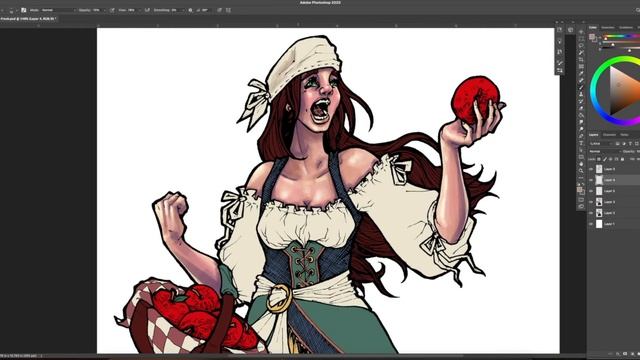The width and height of the screenshot is (640, 360).
Task: Toggle lock all padlock icon in Layers
Action: (622, 159)
